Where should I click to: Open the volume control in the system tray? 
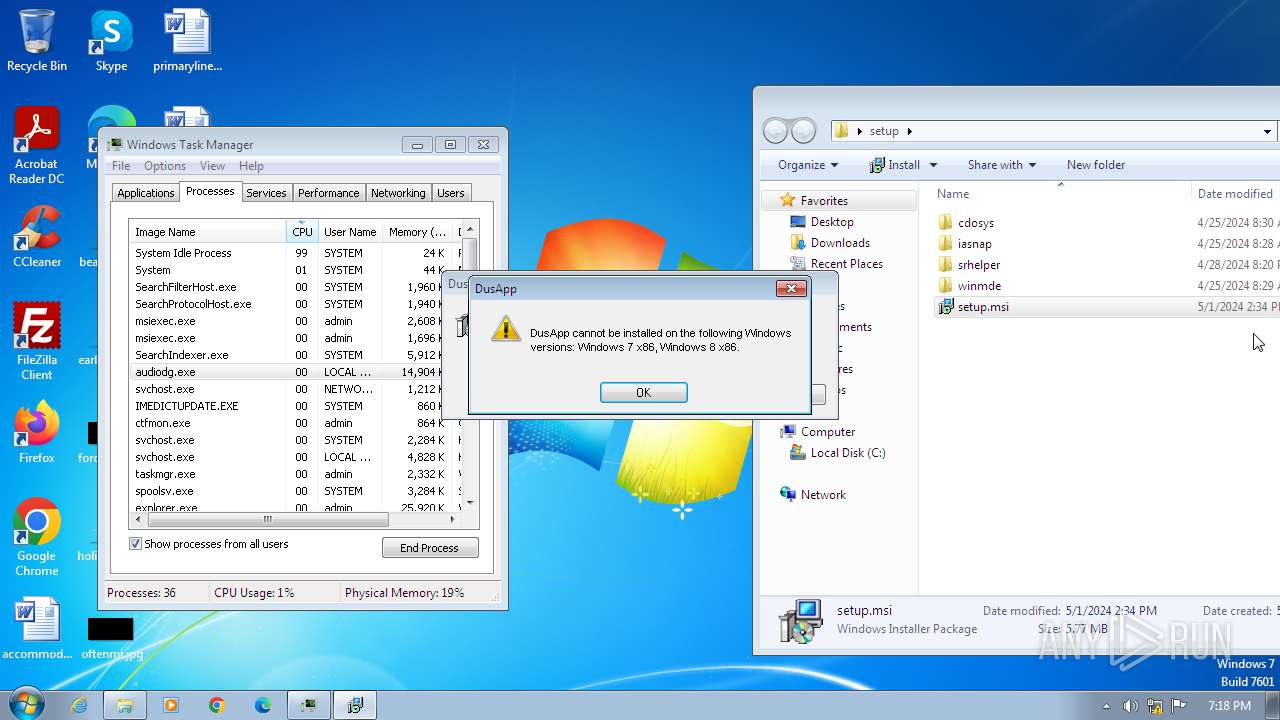pos(1131,706)
